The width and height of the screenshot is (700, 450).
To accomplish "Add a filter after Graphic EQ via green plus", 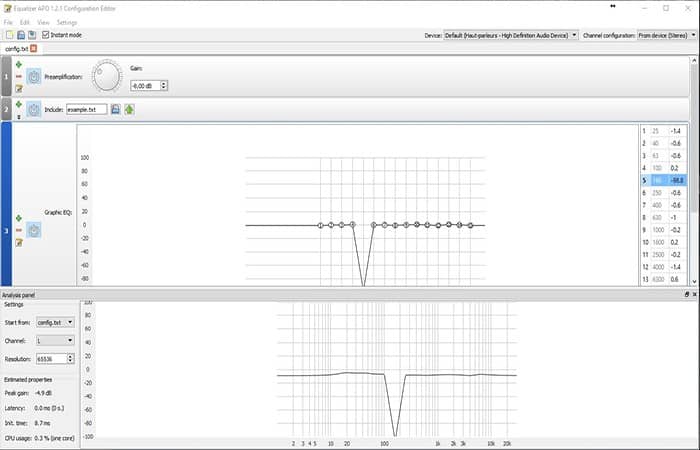I will coord(19,218).
